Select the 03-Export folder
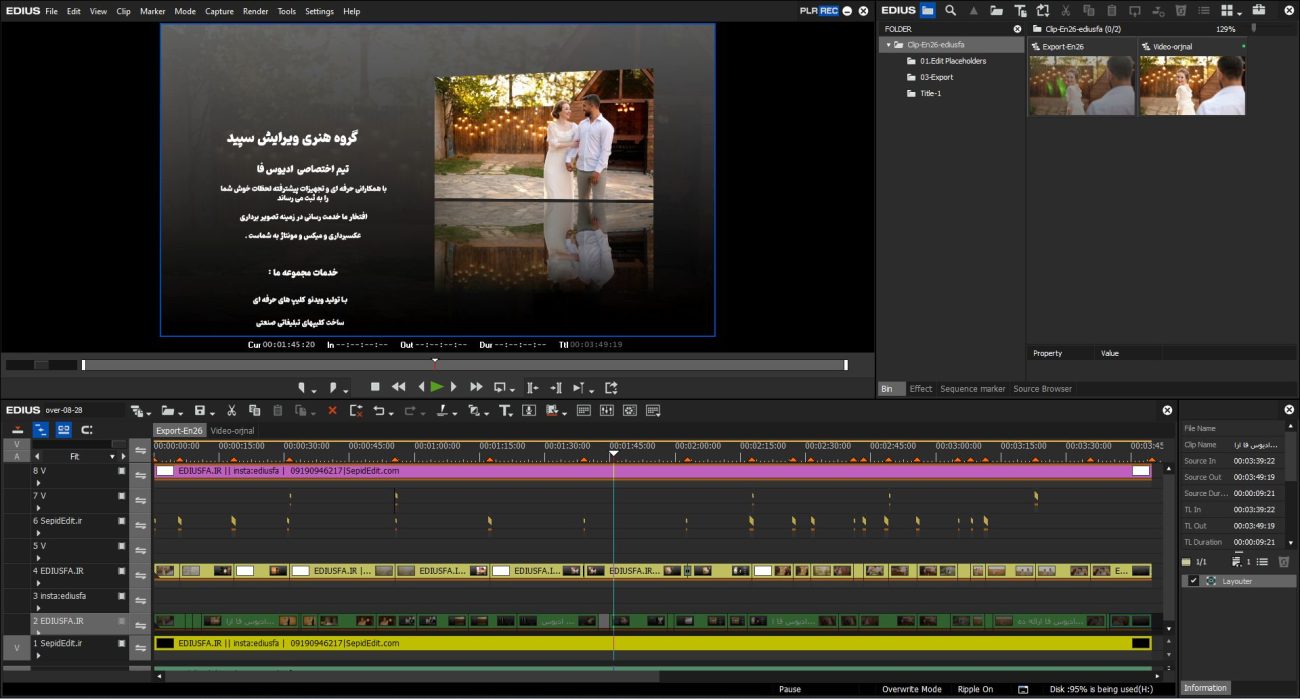The height and width of the screenshot is (699, 1300). [x=937, y=77]
